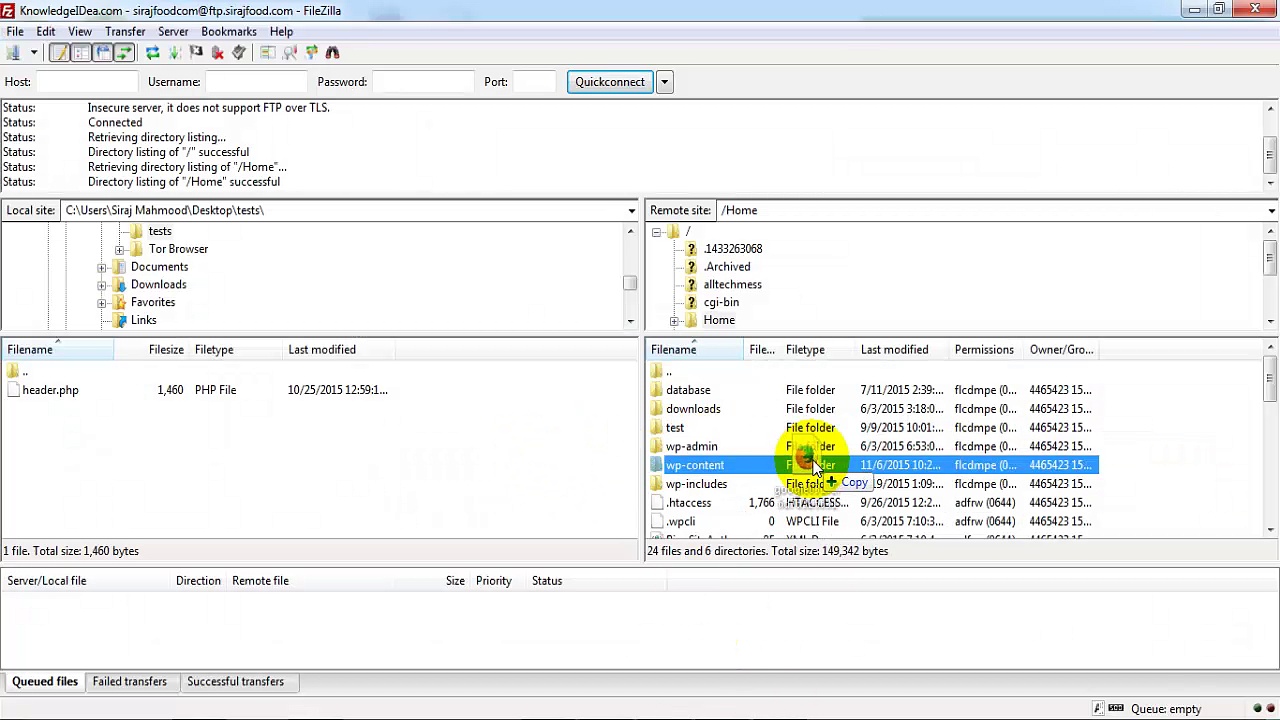Switch to the Successful transfers tab

pyautogui.click(x=235, y=682)
